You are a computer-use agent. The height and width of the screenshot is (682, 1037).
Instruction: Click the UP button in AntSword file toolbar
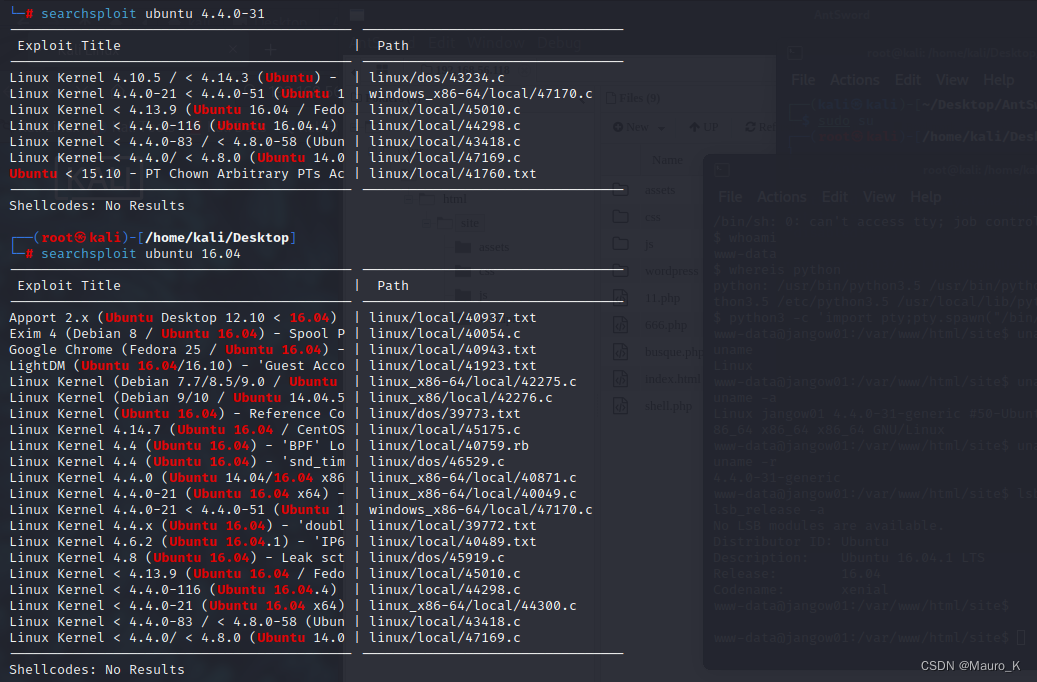pos(704,127)
